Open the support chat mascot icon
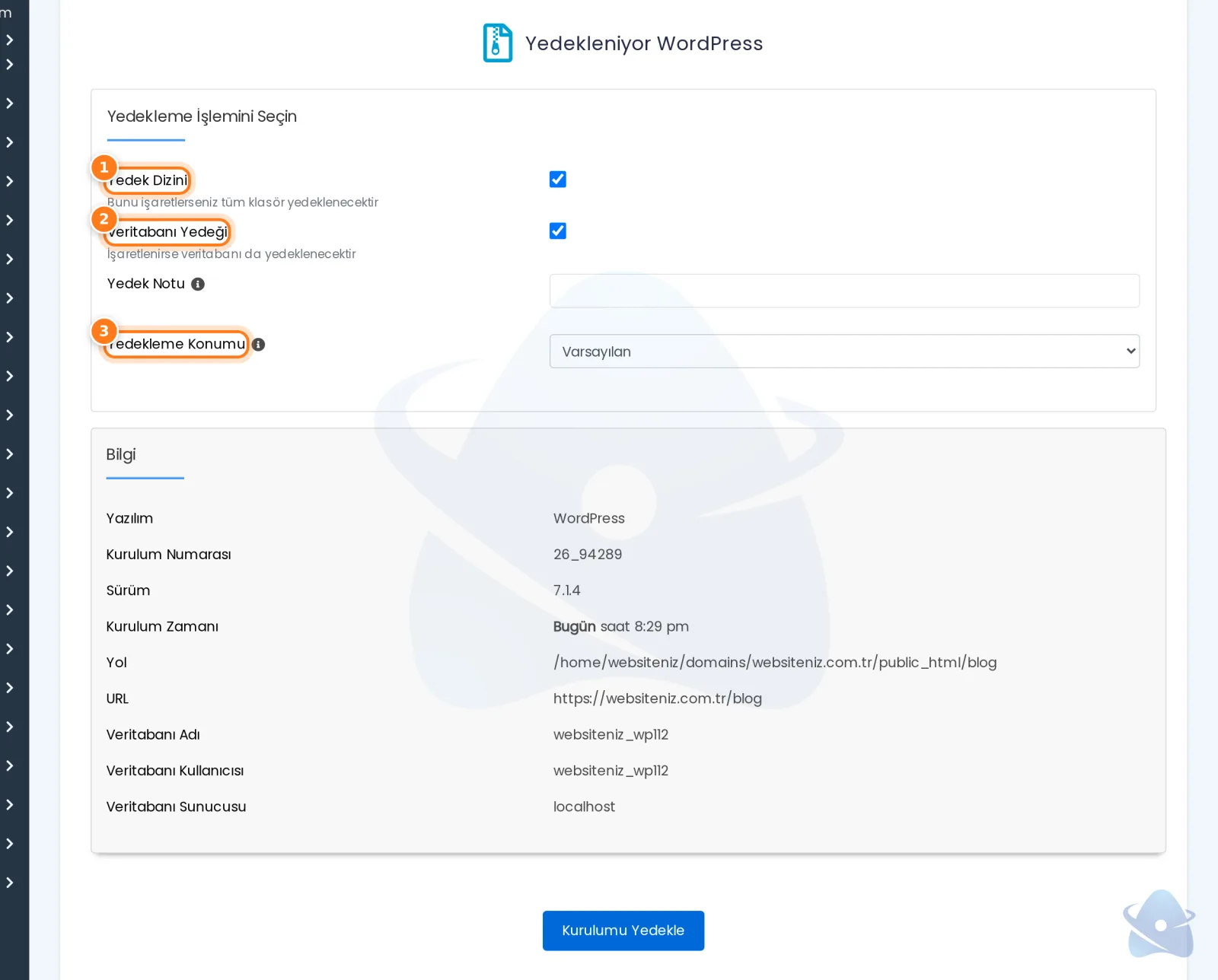The width and height of the screenshot is (1218, 980). pos(1159,924)
